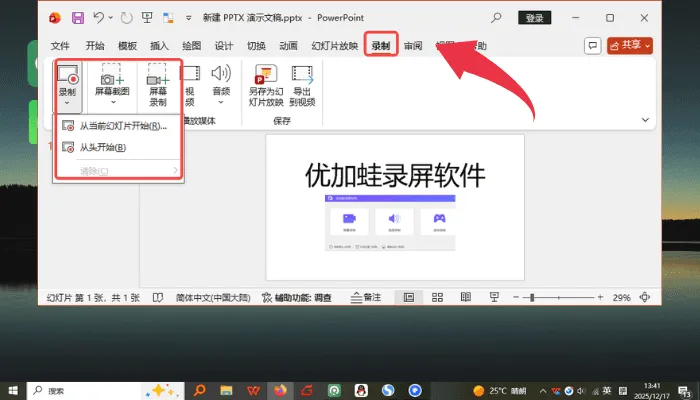
Task: Click the spell check book icon in status bar
Action: pyautogui.click(x=158, y=298)
